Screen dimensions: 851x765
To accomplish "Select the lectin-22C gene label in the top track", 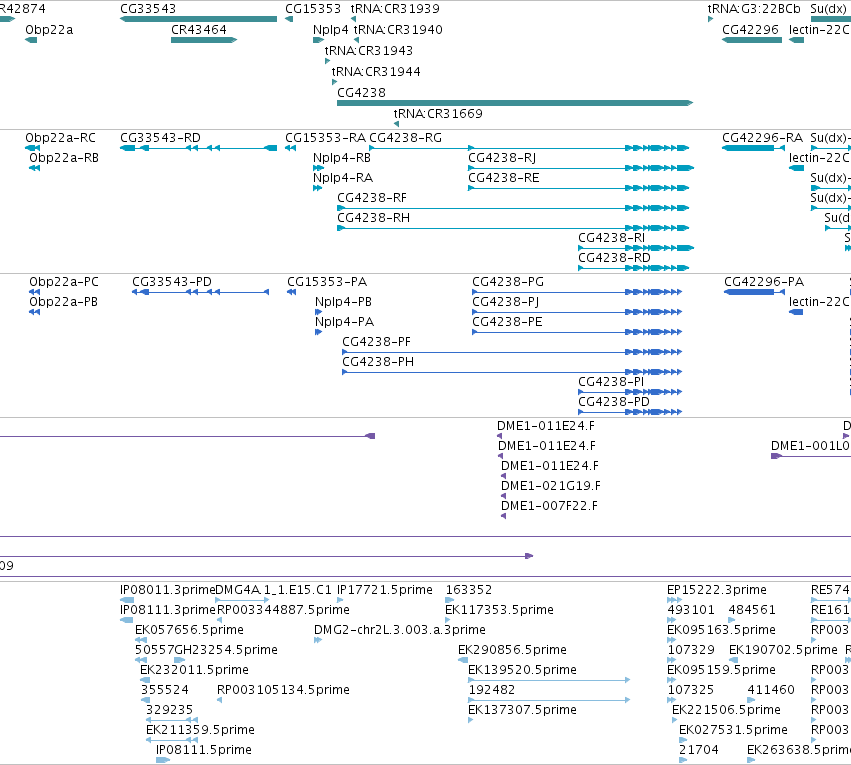I will pyautogui.click(x=820, y=30).
